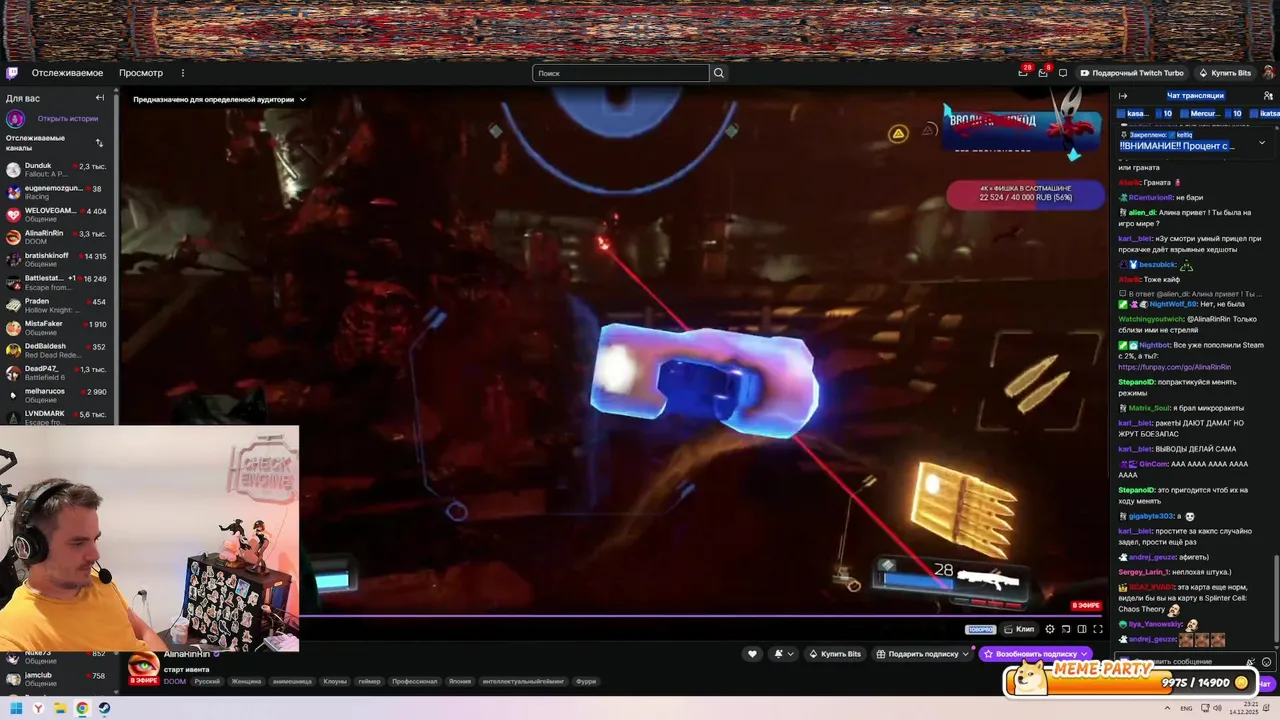Open melharucos channel in sidebar
Screen dimensions: 1280x720
click(58, 396)
